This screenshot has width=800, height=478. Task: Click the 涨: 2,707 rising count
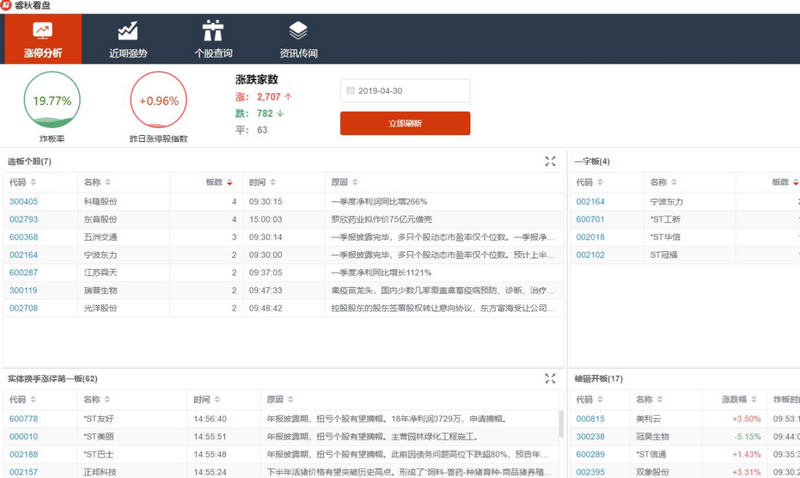pyautogui.click(x=263, y=97)
